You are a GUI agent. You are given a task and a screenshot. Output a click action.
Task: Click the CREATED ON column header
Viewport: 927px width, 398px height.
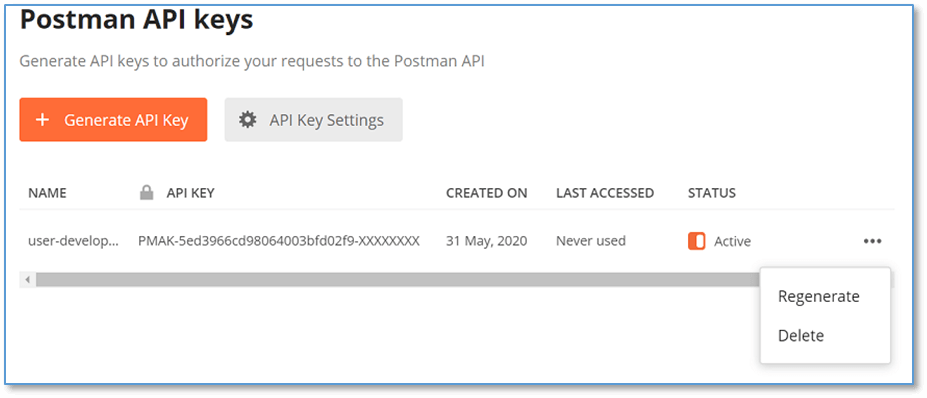click(487, 193)
